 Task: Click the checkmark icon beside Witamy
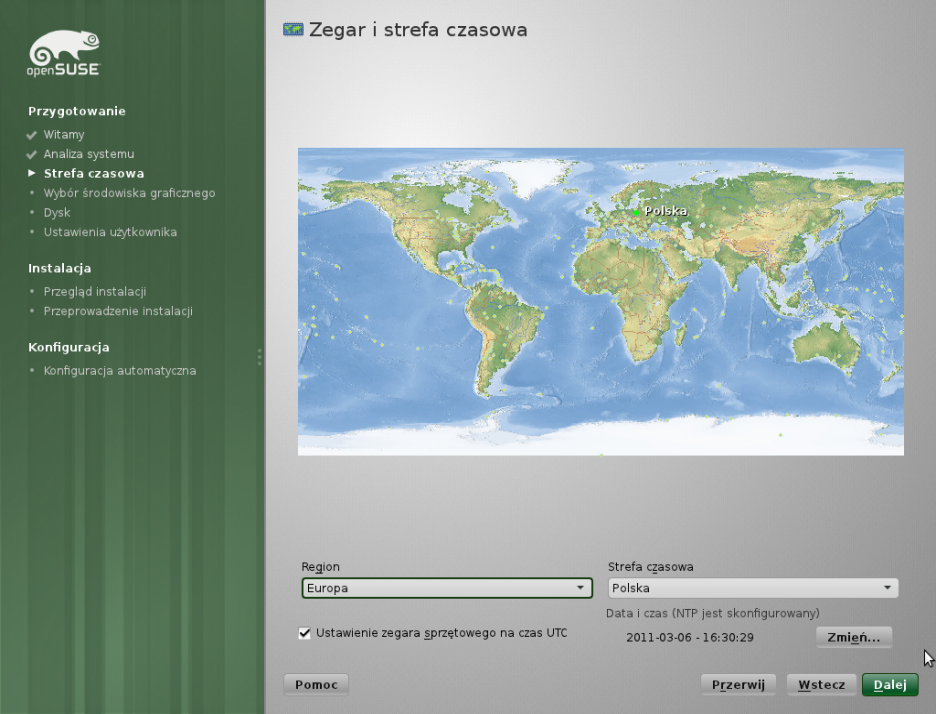click(32, 135)
